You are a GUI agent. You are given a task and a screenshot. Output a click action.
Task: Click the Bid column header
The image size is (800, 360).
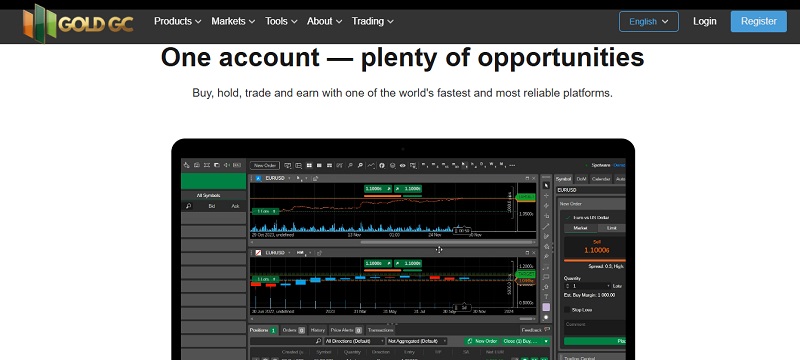[212, 206]
